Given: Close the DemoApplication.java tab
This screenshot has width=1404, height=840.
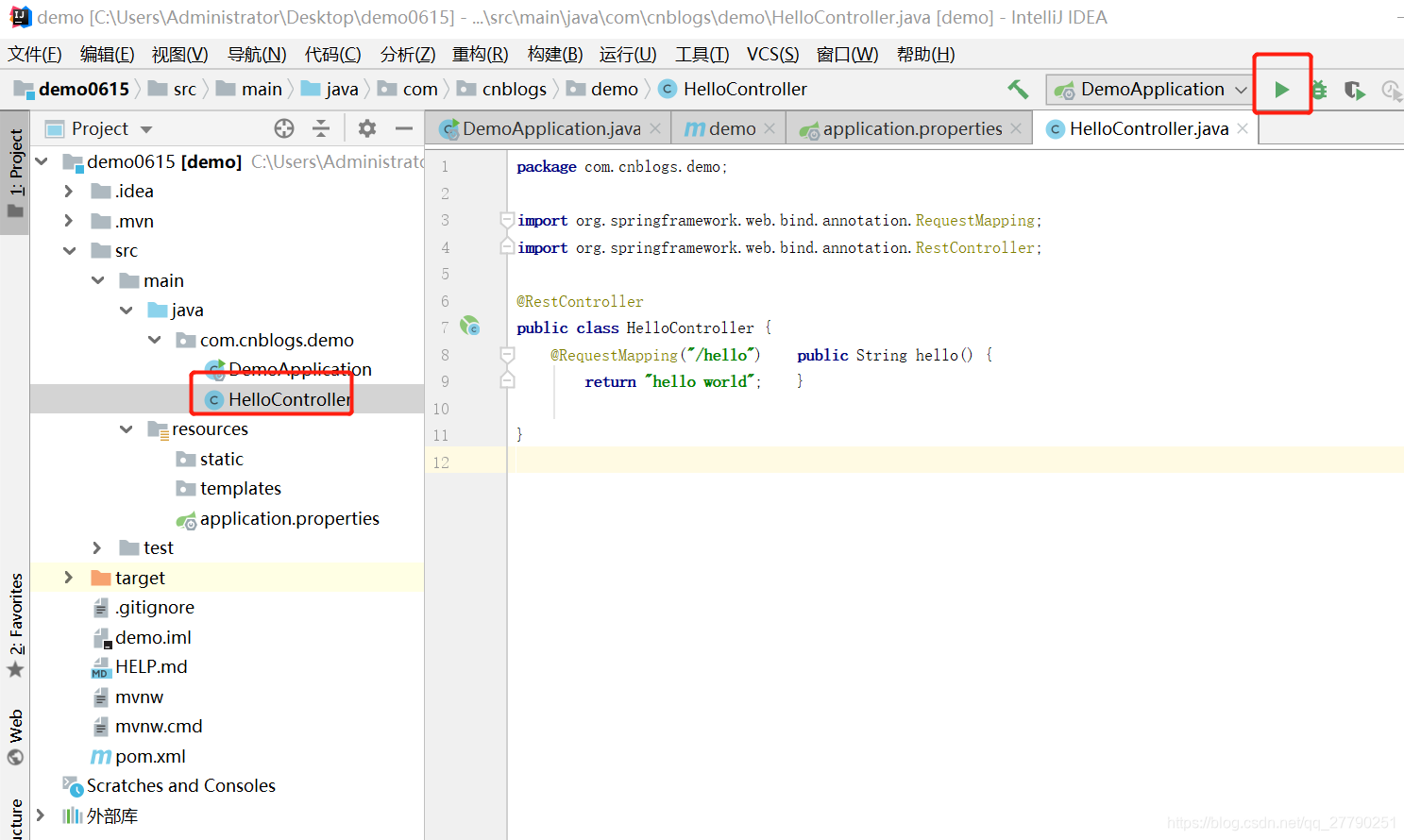Looking at the screenshot, I should click(655, 128).
